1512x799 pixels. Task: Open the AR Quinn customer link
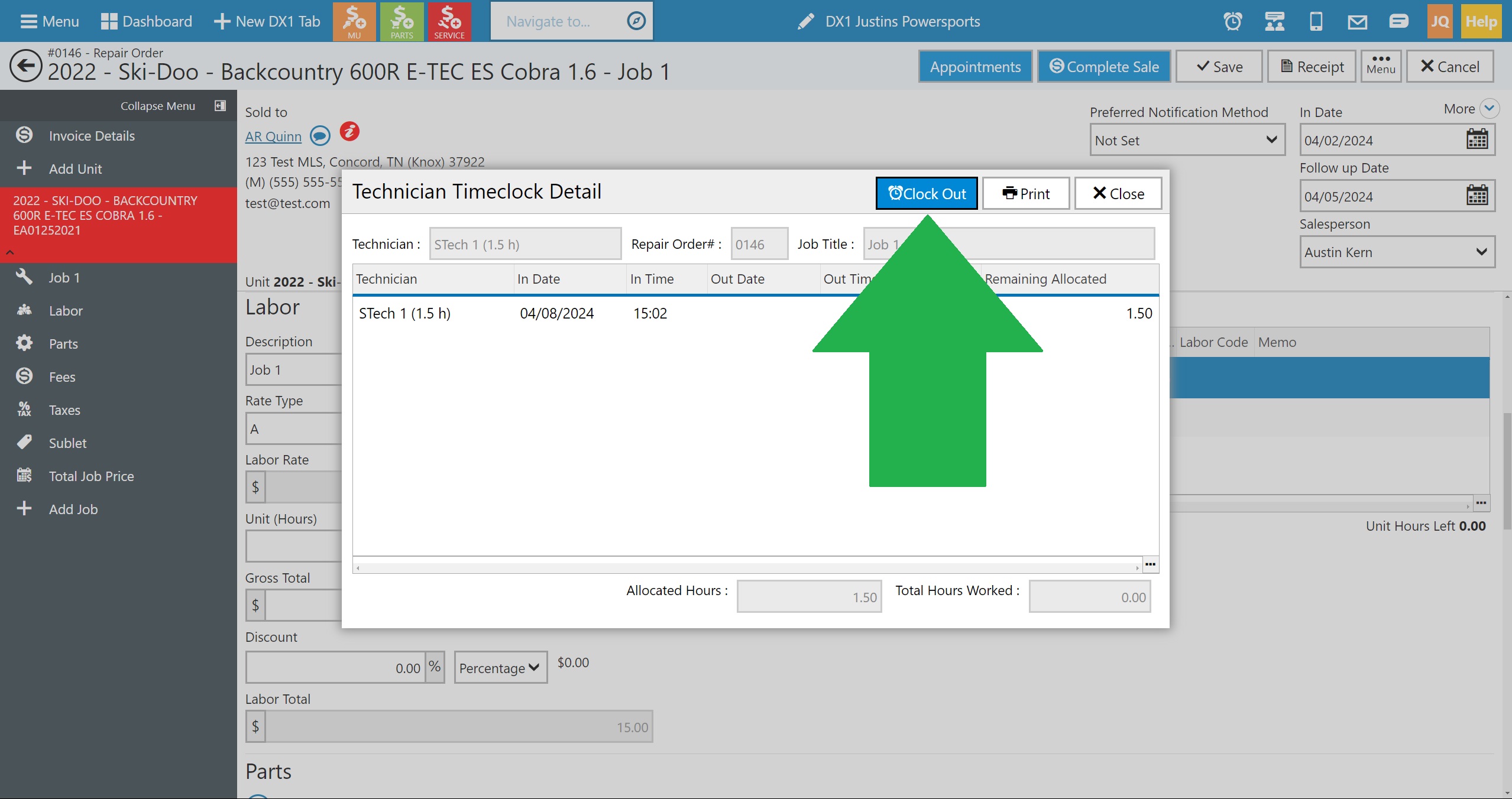pos(273,137)
